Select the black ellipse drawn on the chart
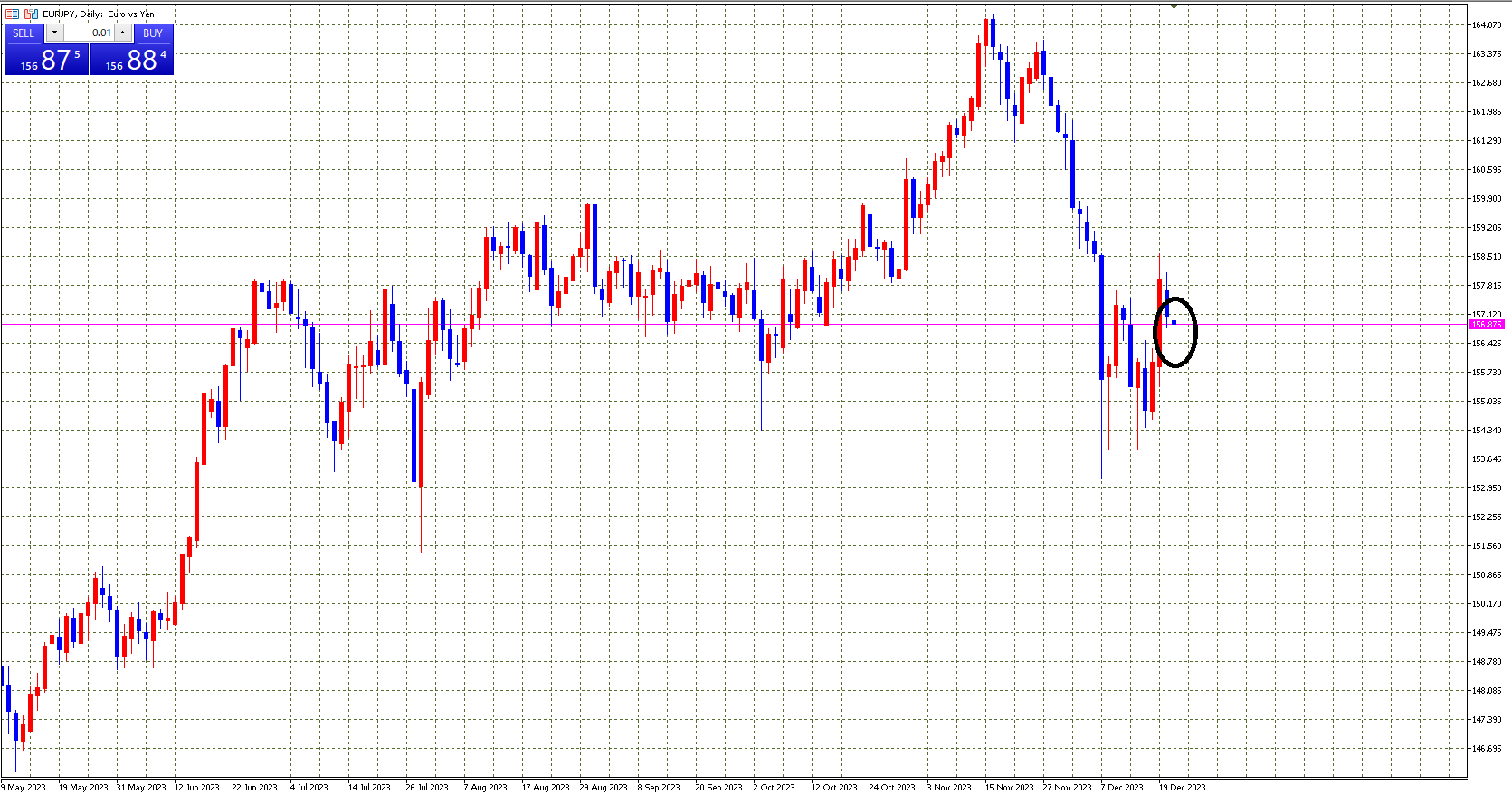The image size is (1512, 795). (1194, 332)
